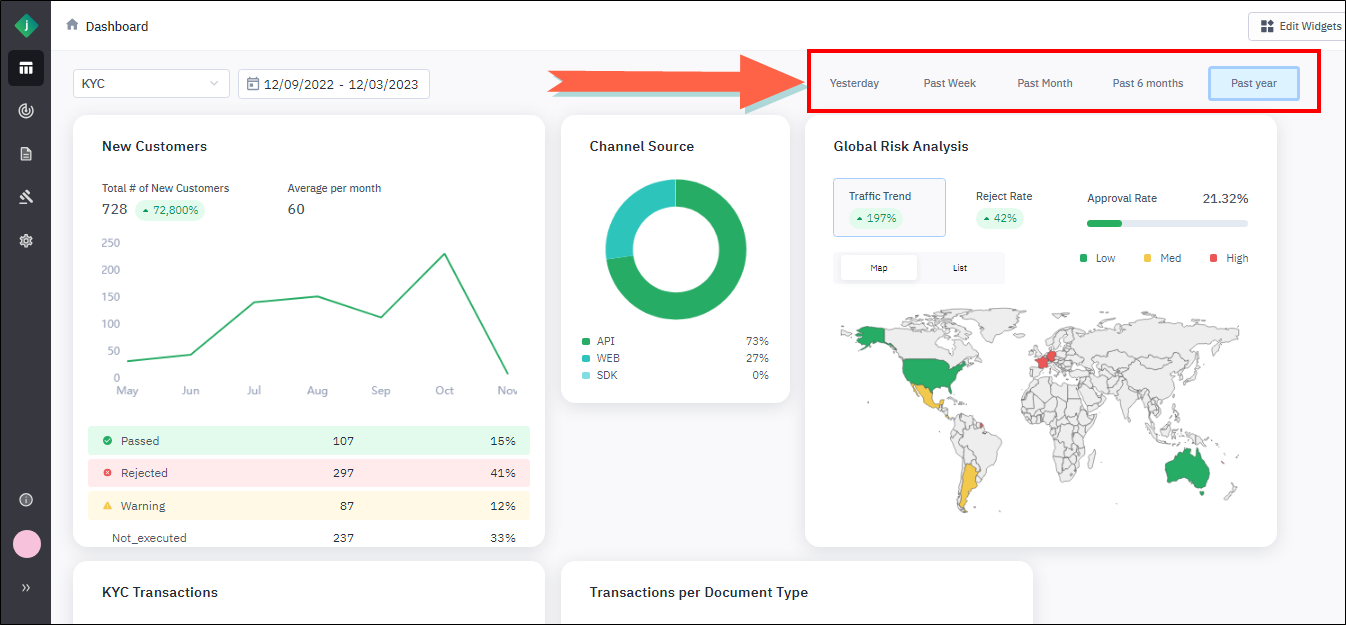
Task: Open the settings gear in sidebar
Action: click(x=26, y=241)
